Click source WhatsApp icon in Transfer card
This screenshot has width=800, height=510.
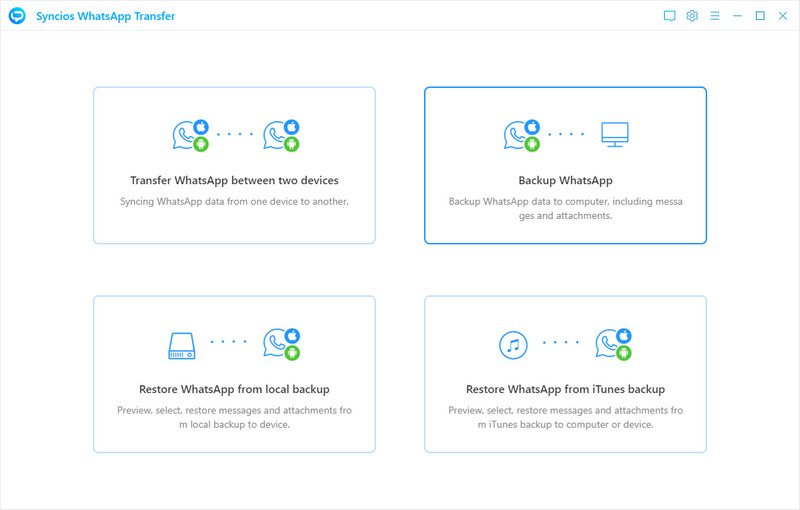[x=190, y=135]
